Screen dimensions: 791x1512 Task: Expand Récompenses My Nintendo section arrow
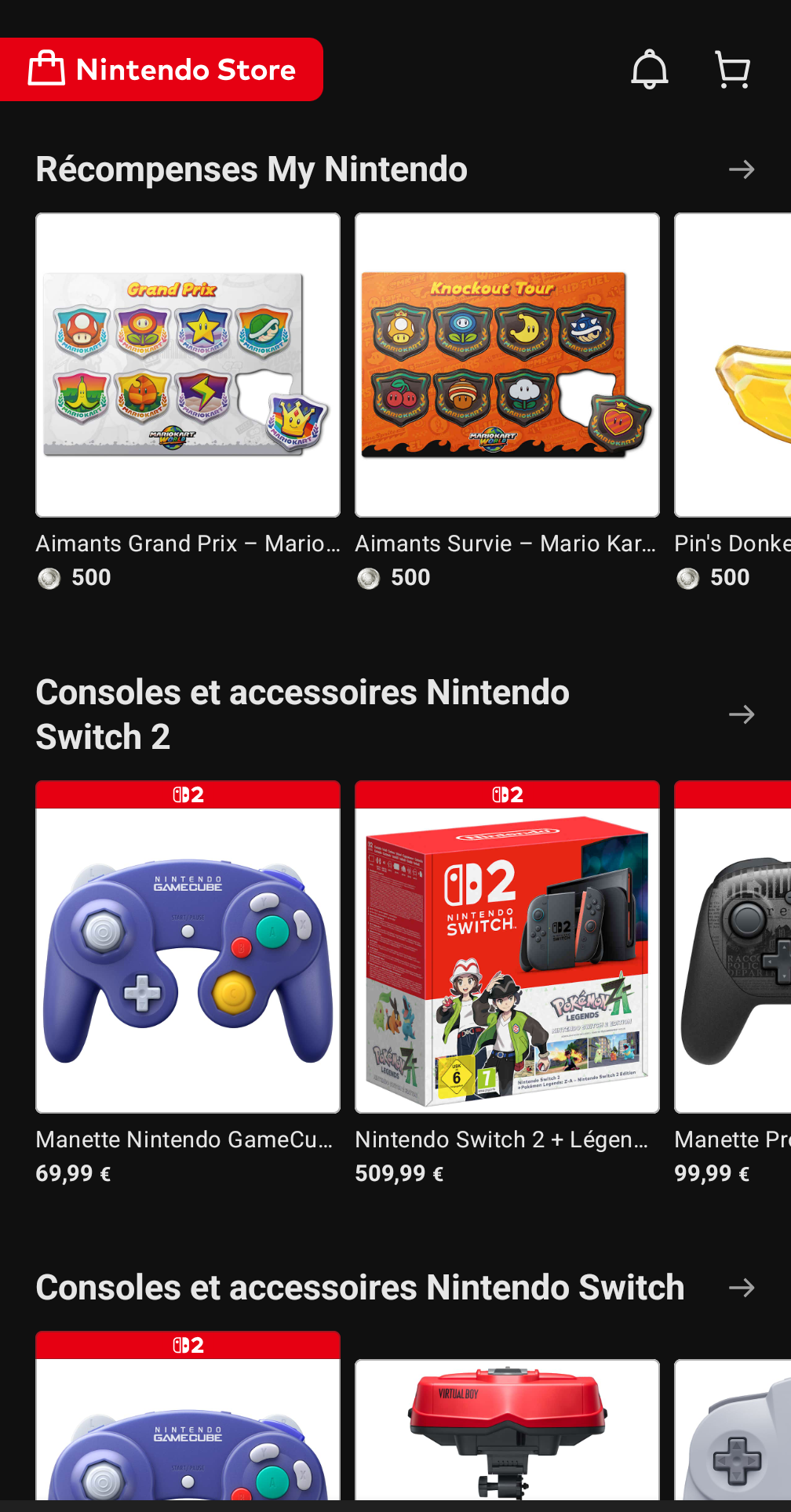[x=741, y=169]
